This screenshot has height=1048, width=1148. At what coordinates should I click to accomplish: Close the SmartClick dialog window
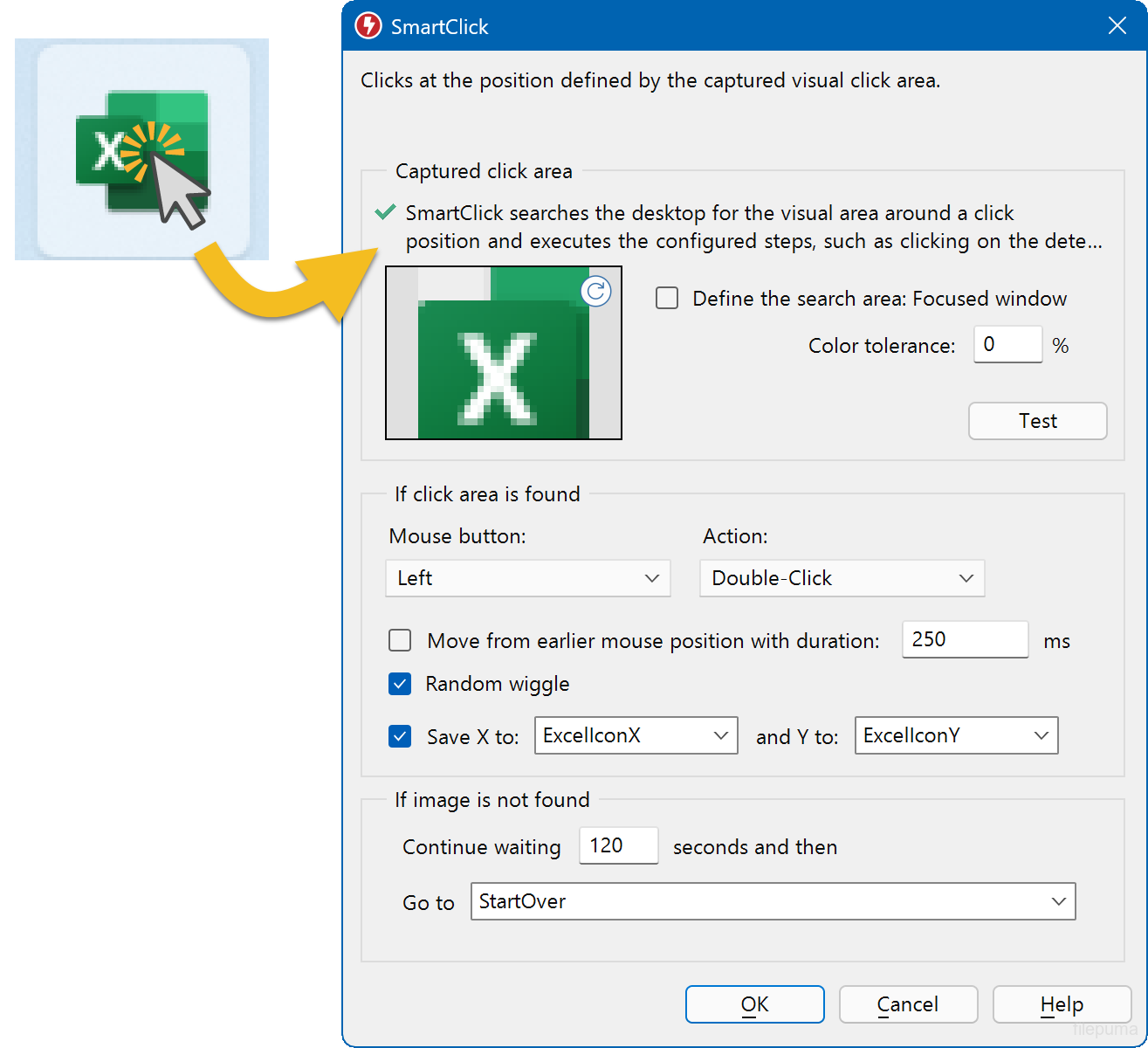(x=1117, y=26)
